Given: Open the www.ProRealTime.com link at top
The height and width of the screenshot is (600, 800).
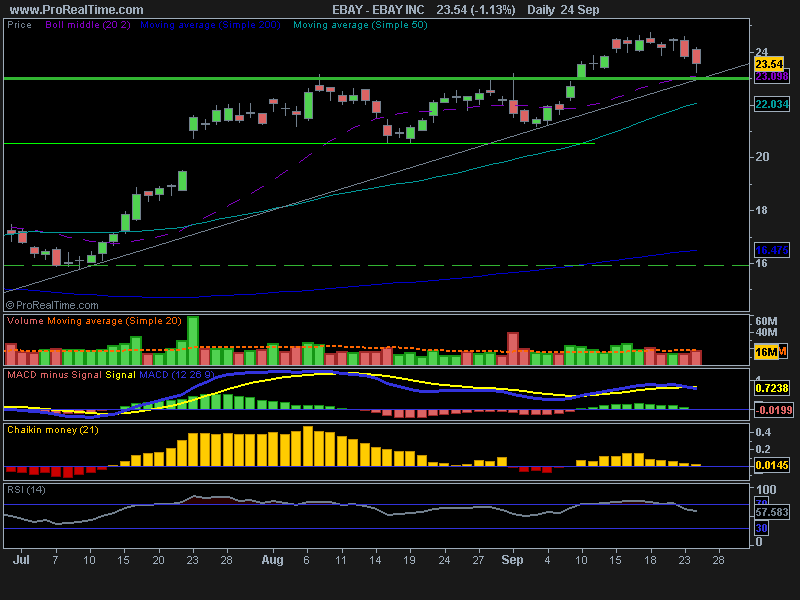Looking at the screenshot, I should (77, 10).
